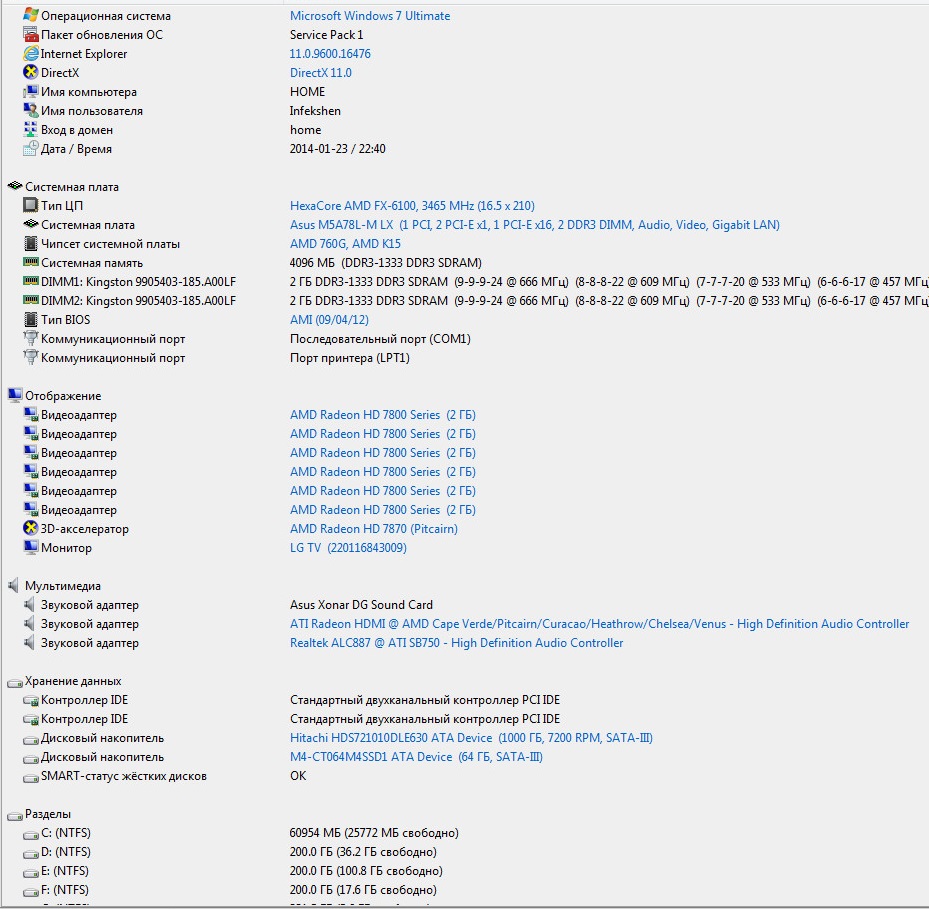Open the 11.0.9600.16476 Internet Explorer version link

pyautogui.click(x=330, y=54)
